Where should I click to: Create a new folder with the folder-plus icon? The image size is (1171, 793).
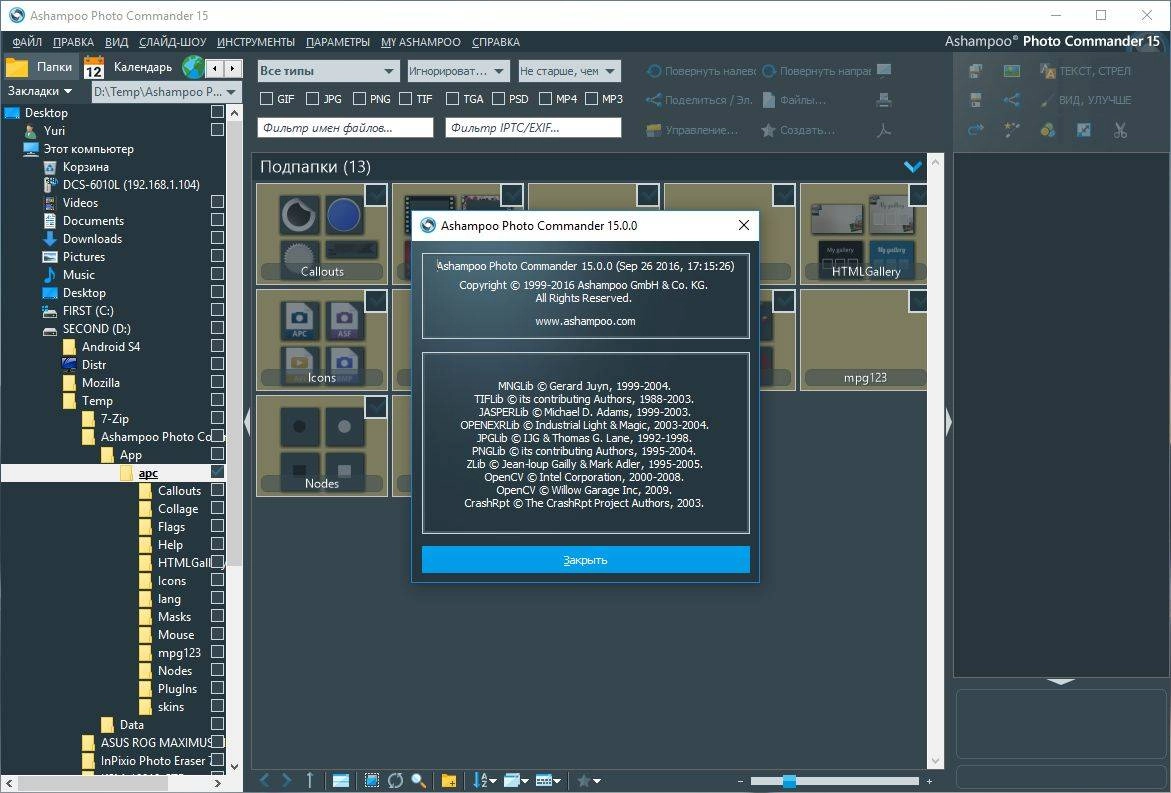449,780
